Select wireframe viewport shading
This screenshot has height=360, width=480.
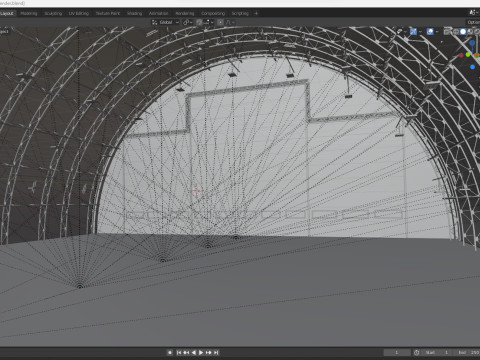pyautogui.click(x=456, y=32)
